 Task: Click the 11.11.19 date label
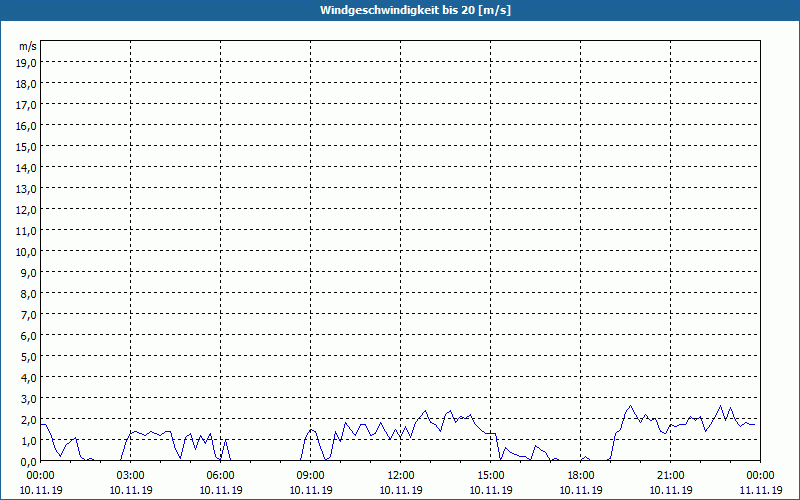pyautogui.click(x=760, y=490)
